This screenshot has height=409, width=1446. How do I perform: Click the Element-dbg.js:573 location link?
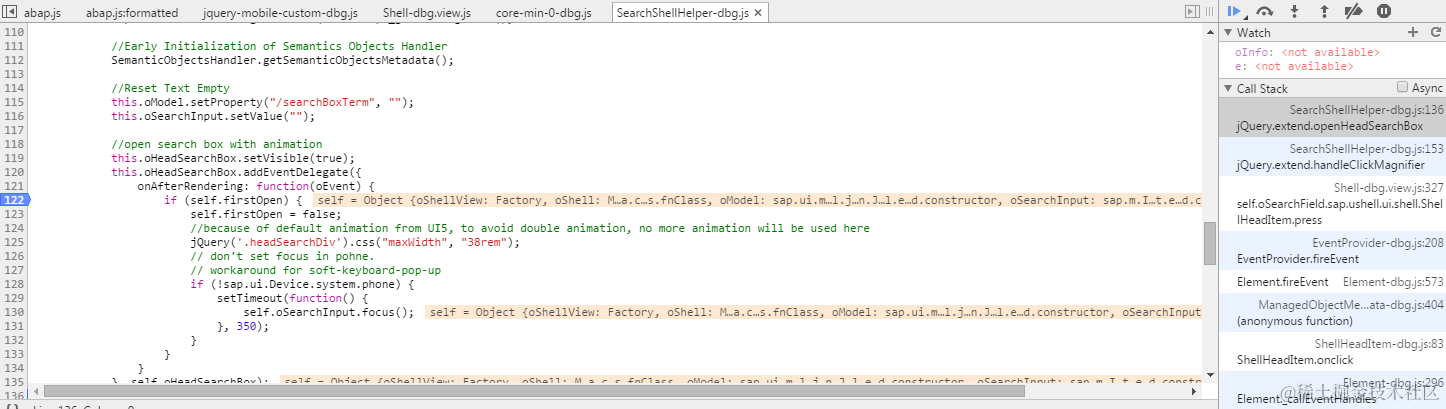[x=1393, y=282]
